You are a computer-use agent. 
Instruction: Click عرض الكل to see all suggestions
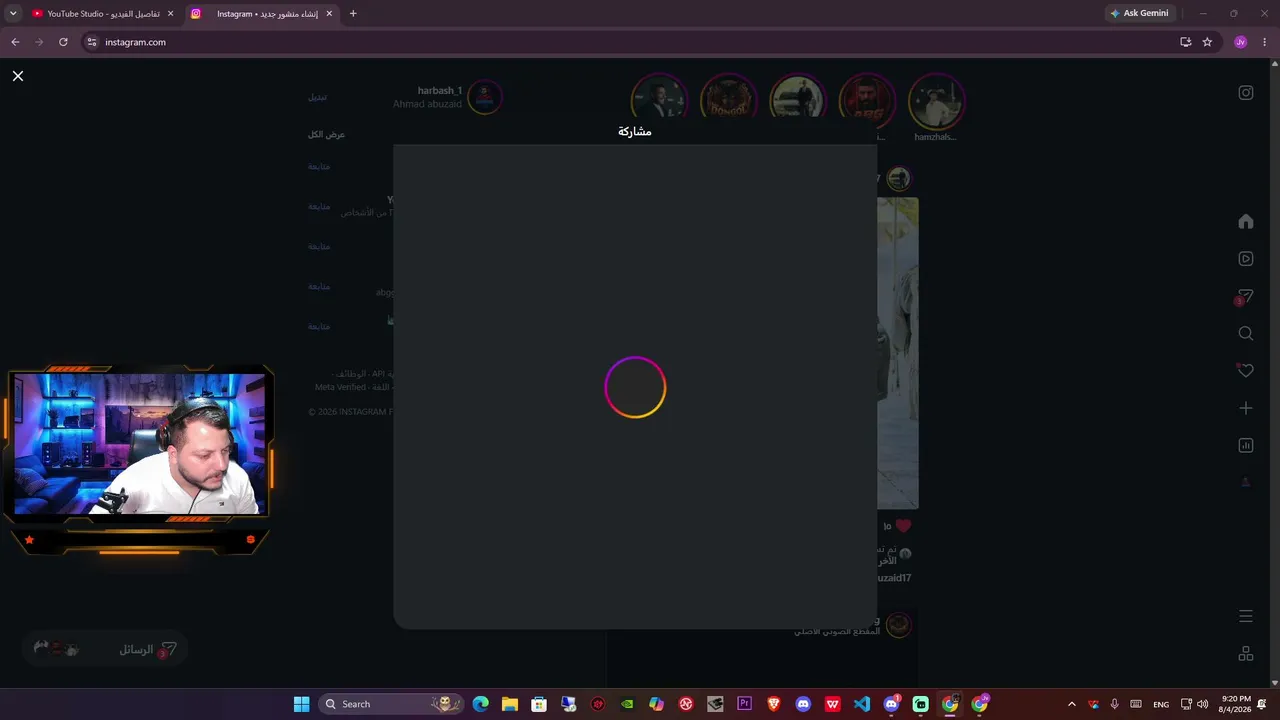coord(326,134)
